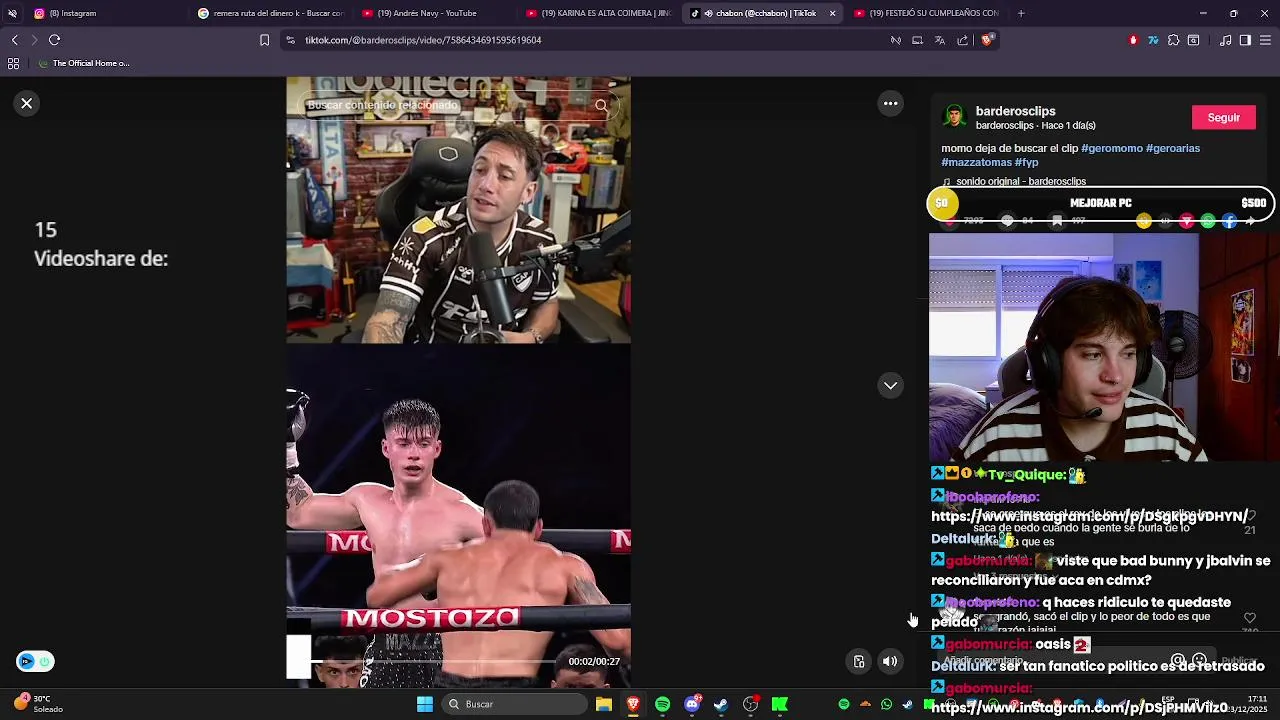Toggle auto-scroll icon beside volume button
The height and width of the screenshot is (720, 1280).
click(x=859, y=661)
